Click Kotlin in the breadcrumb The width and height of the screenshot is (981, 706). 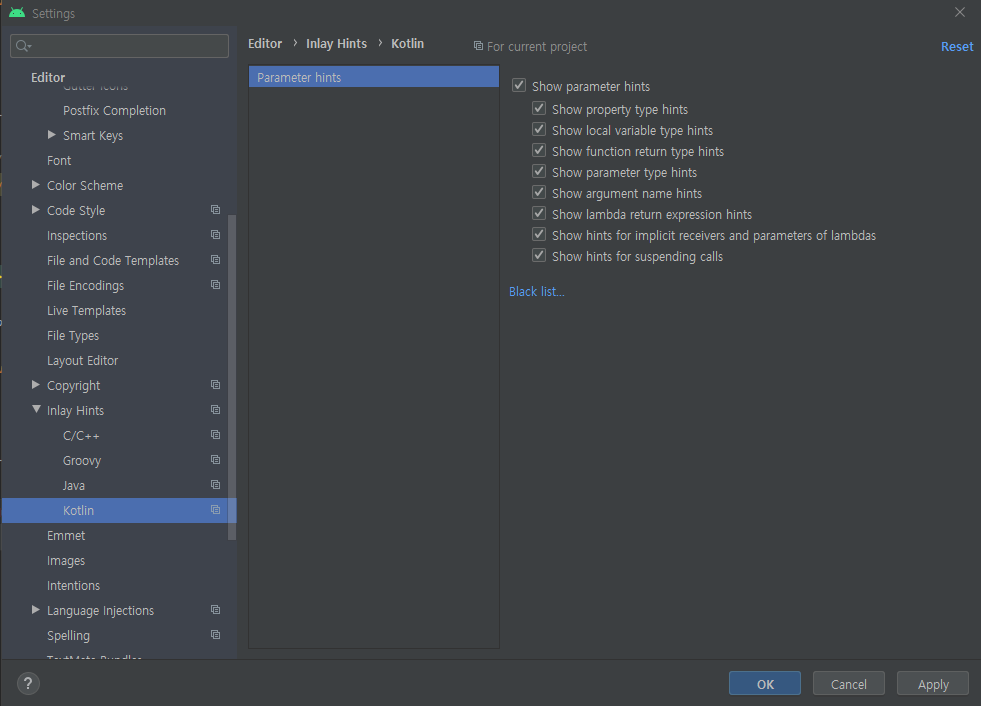point(407,44)
